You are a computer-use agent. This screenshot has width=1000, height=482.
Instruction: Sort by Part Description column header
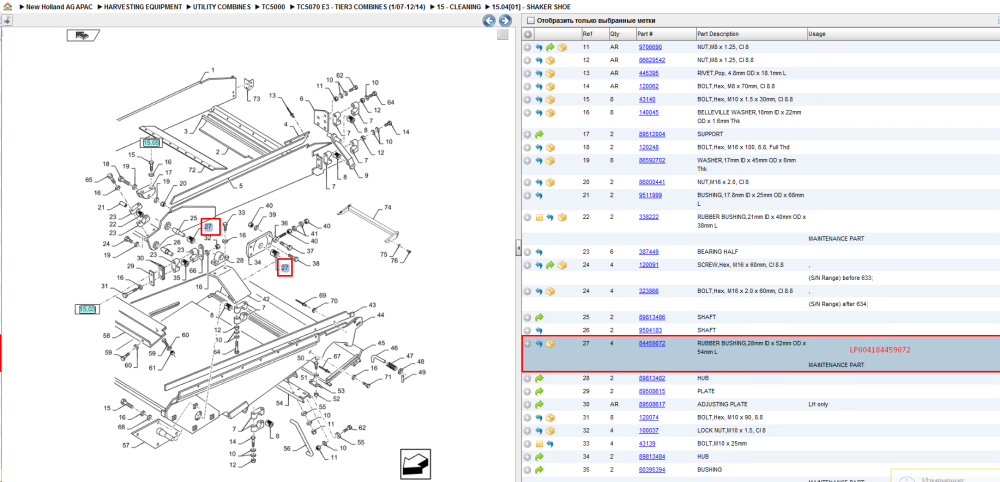[718, 34]
